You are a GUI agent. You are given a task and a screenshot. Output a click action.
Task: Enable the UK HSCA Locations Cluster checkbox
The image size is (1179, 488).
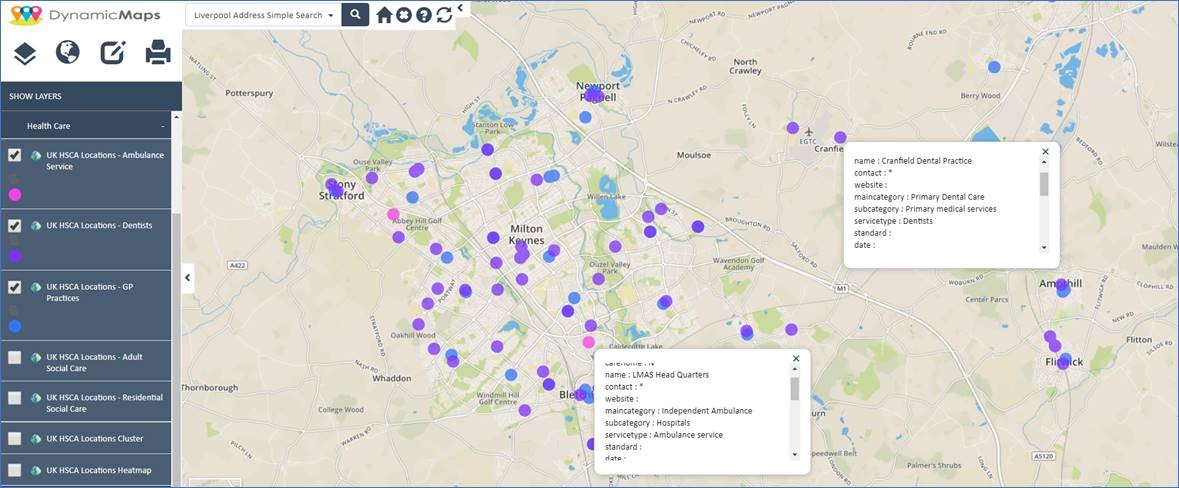tap(14, 438)
